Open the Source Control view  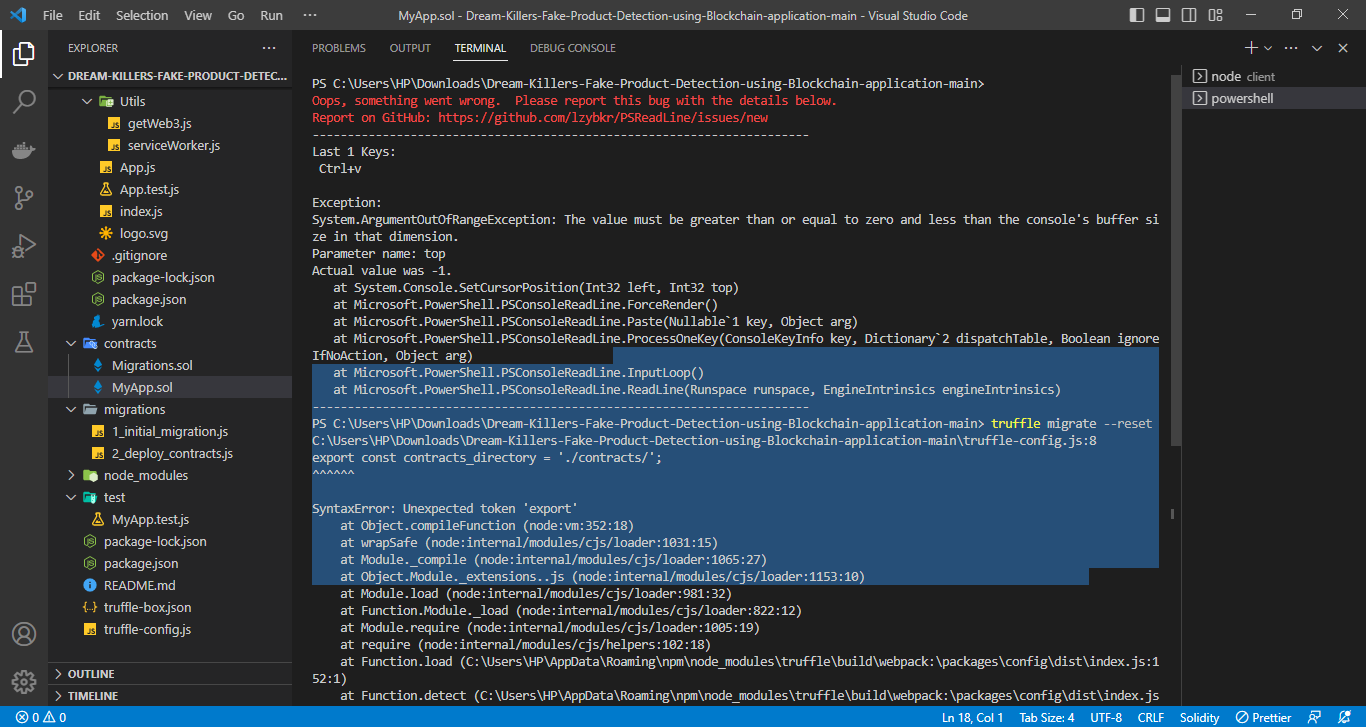click(24, 198)
